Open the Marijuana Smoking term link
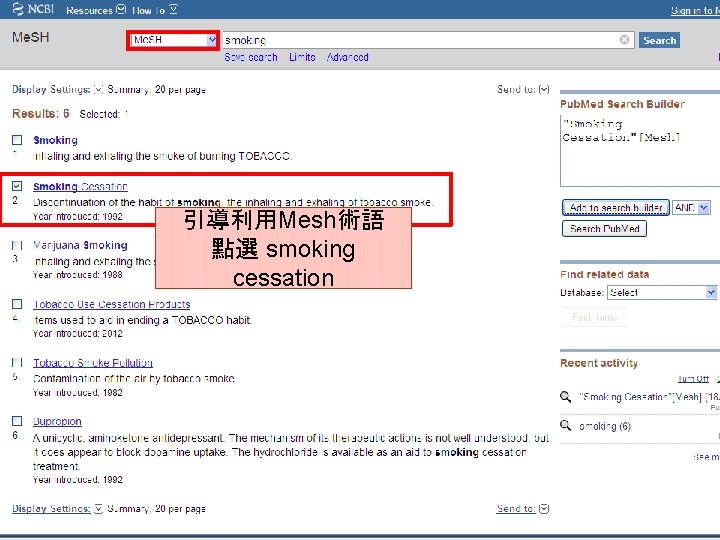 [80, 245]
